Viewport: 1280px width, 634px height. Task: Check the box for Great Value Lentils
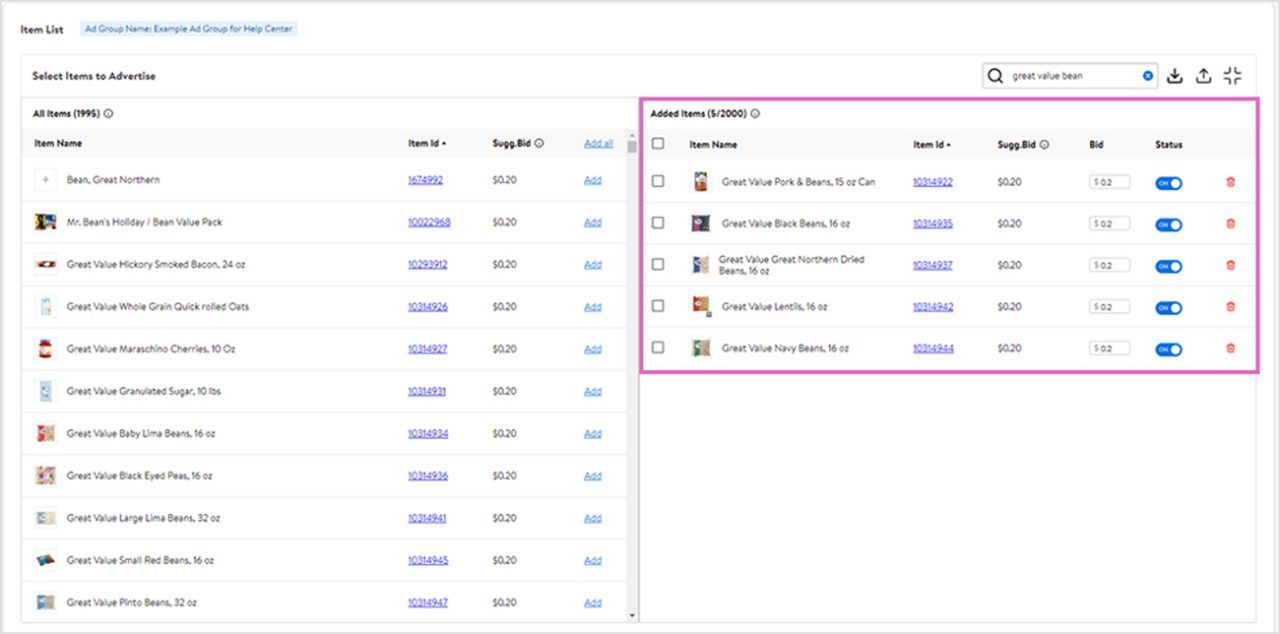(x=658, y=306)
